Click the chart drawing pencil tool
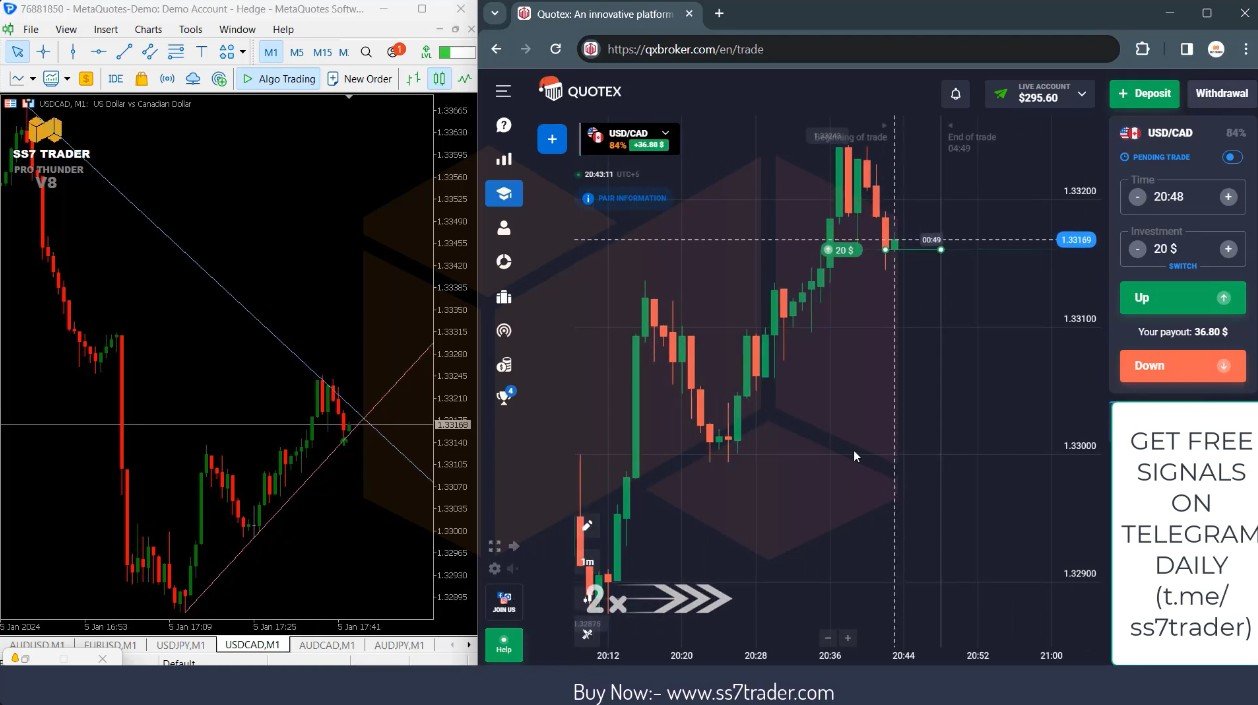This screenshot has width=1258, height=705. [586, 525]
